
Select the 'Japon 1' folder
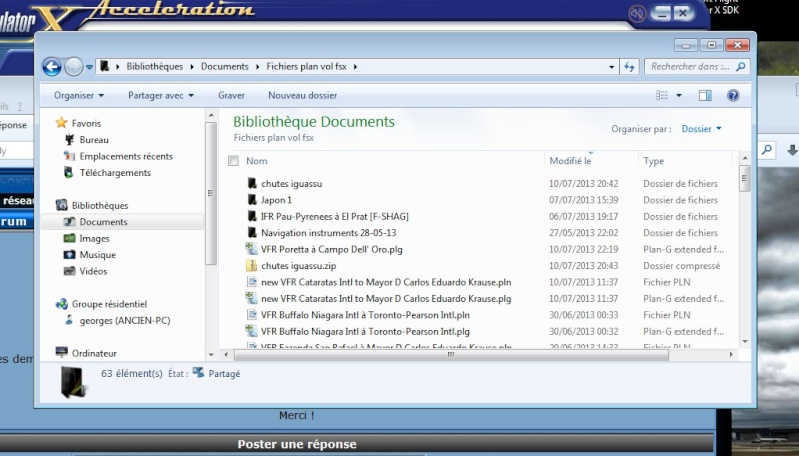click(276, 200)
